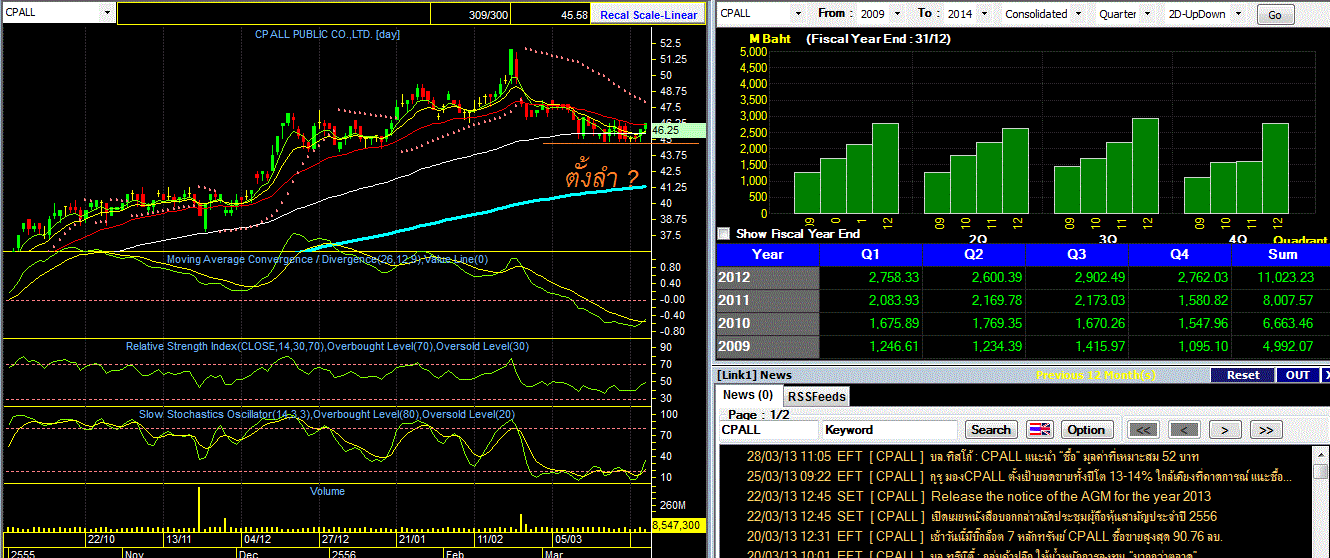Click the OUT button in news header

click(1298, 375)
